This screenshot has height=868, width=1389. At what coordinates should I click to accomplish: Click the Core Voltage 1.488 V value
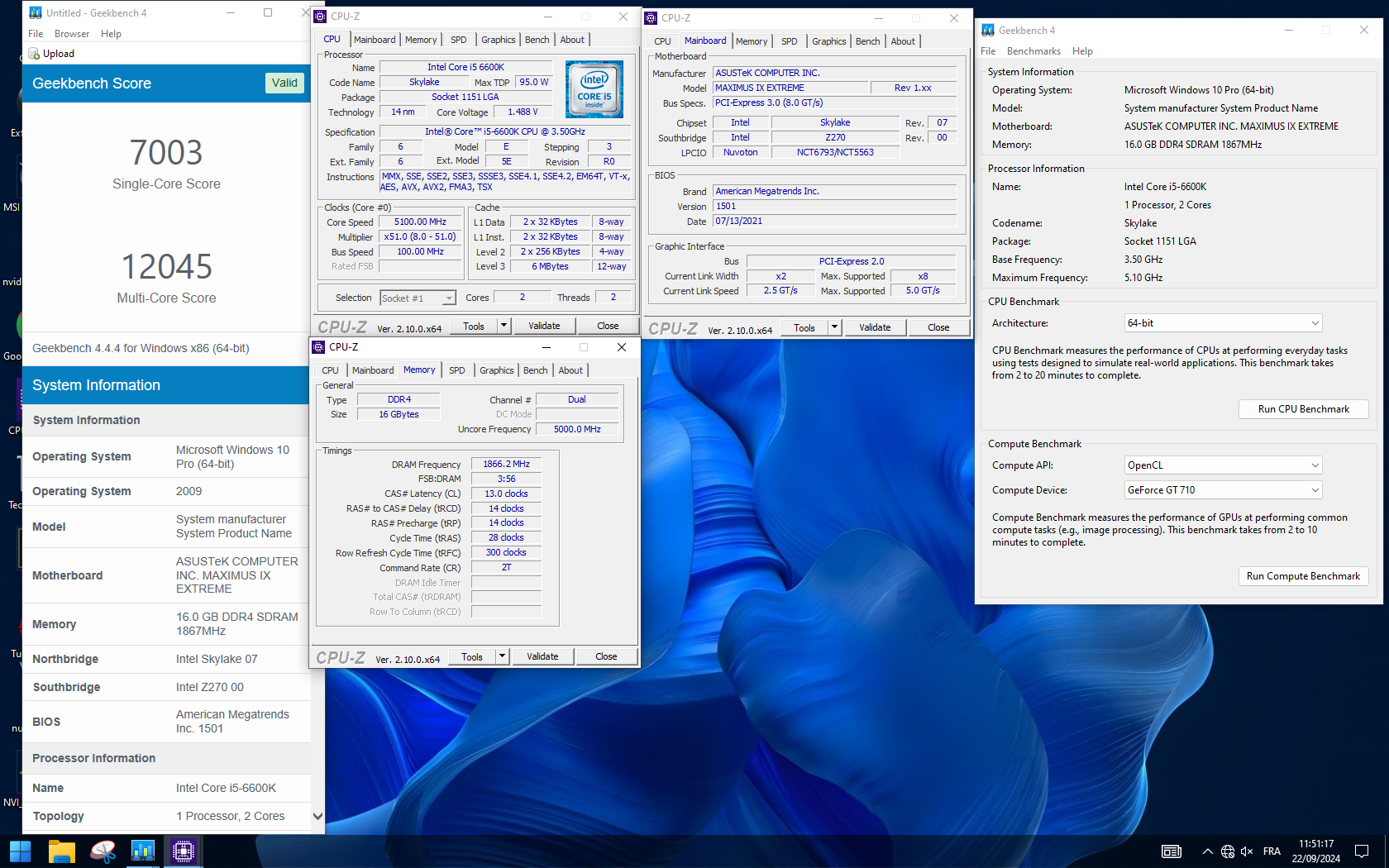click(x=523, y=112)
